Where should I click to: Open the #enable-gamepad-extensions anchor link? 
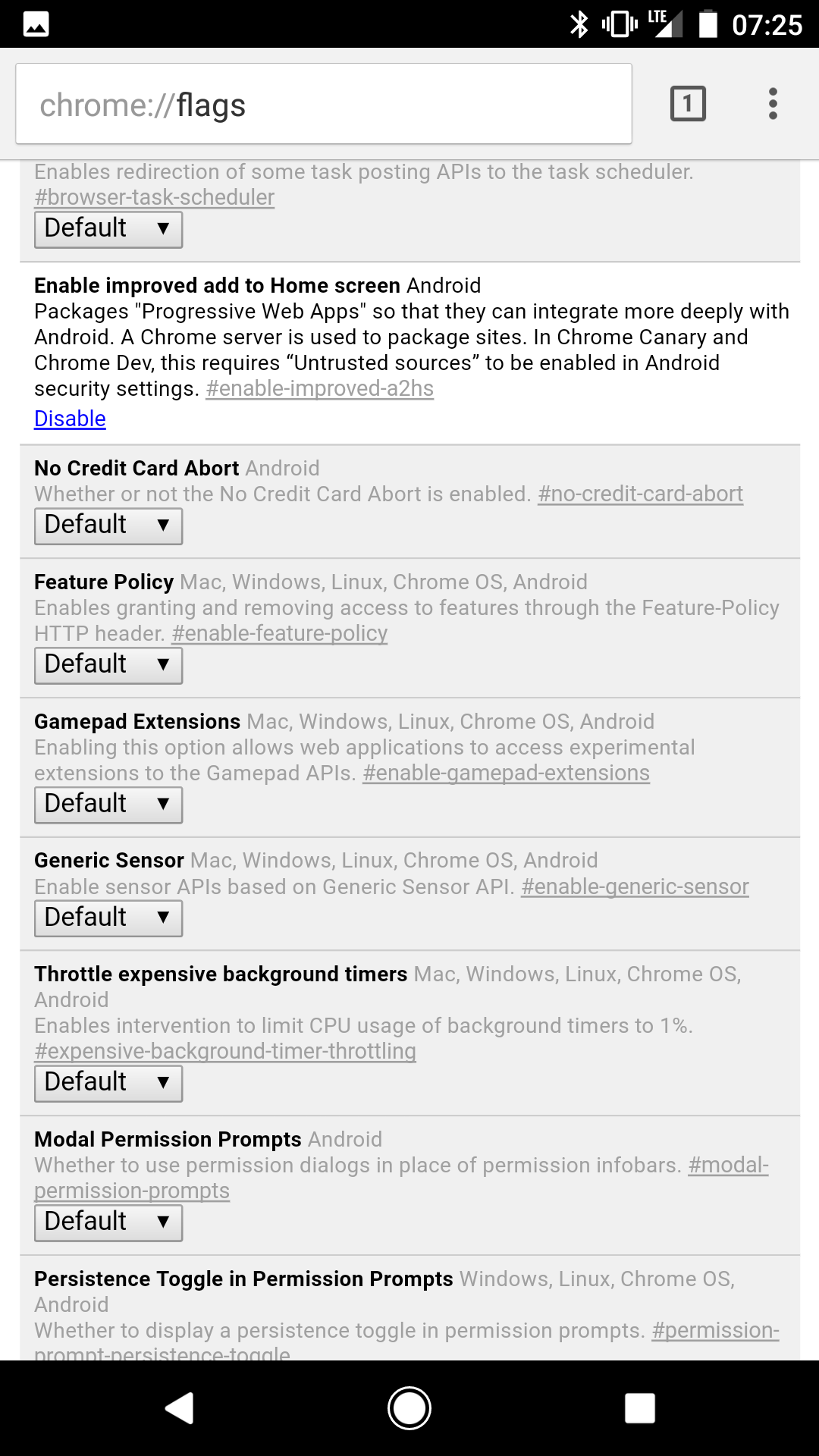point(506,773)
